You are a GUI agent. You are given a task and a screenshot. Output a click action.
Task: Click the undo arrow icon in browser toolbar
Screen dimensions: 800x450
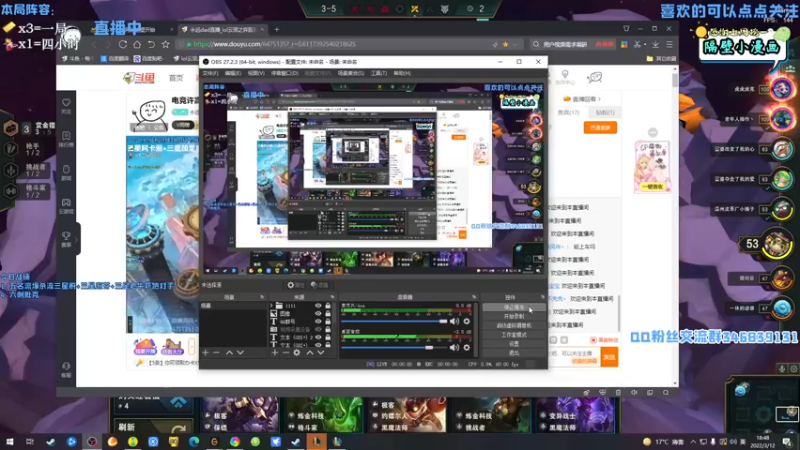(x=151, y=44)
